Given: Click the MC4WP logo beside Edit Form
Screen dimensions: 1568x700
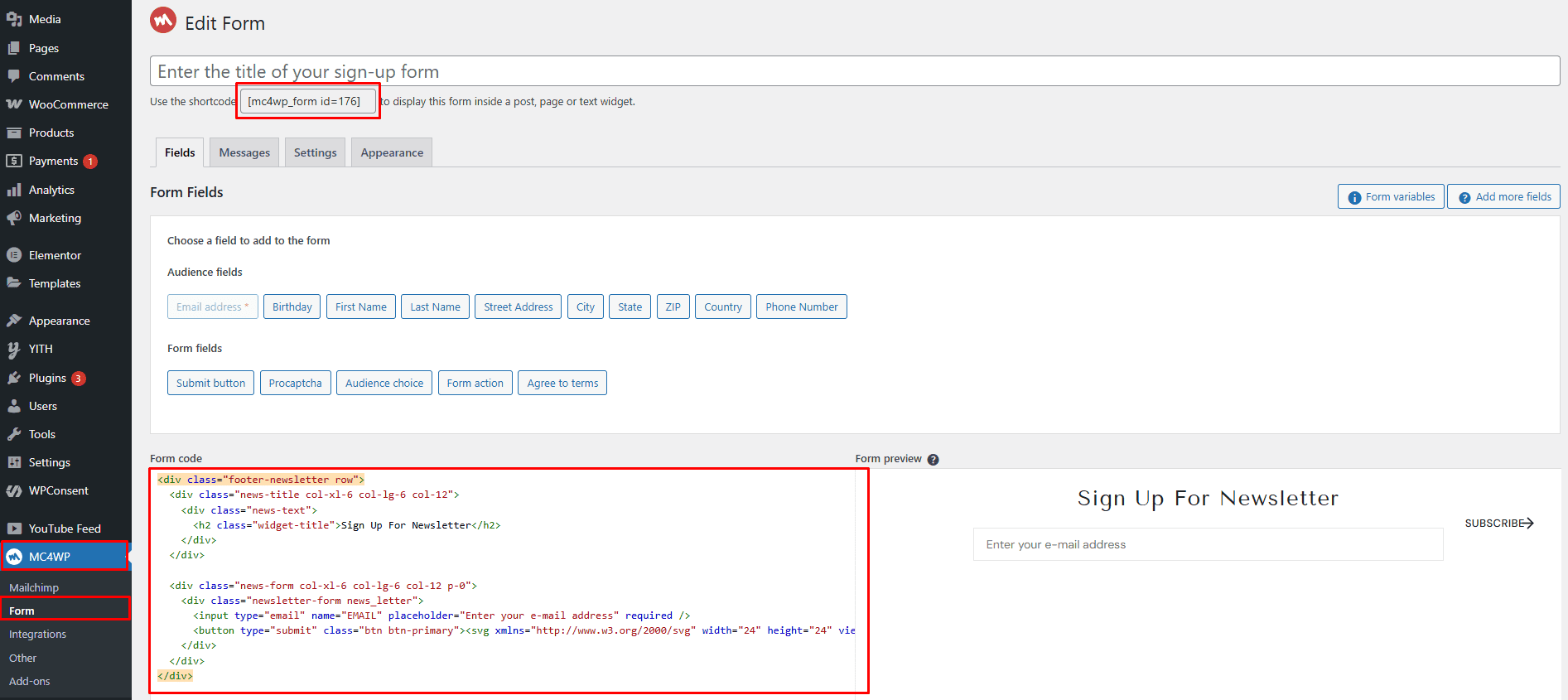Looking at the screenshot, I should (x=163, y=20).
